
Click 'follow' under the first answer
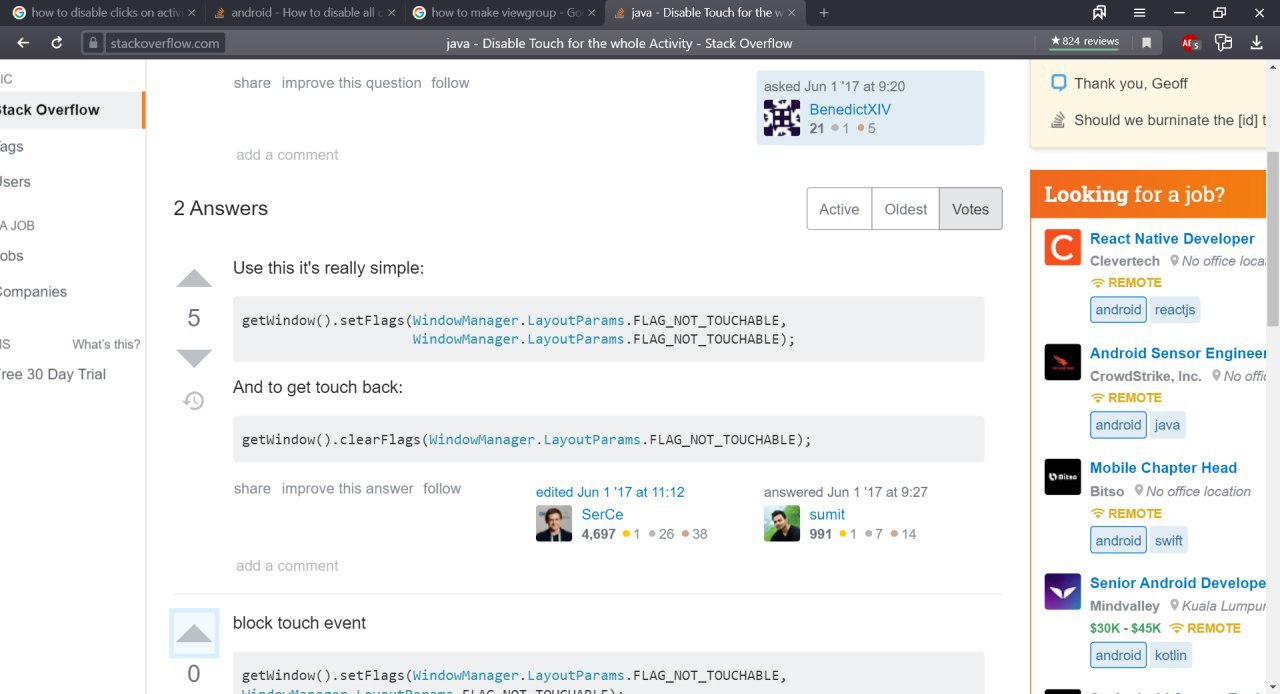[442, 489]
